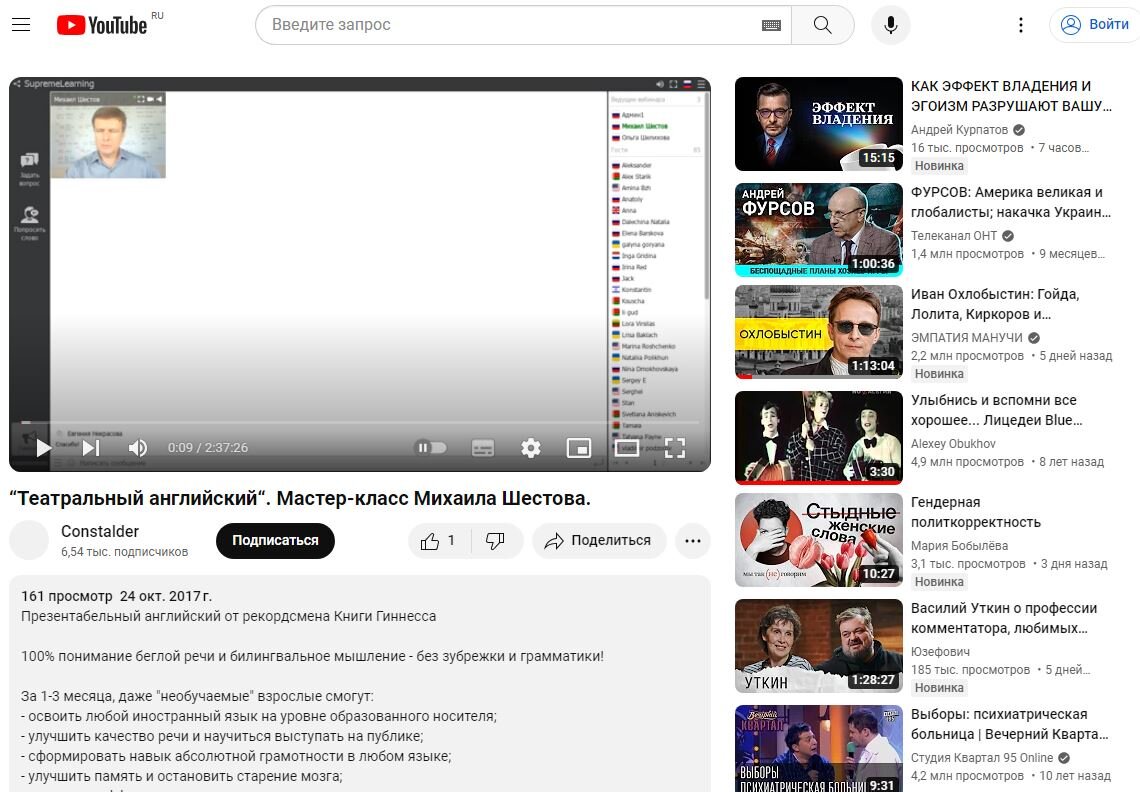Open the ФУРСОВ: Америка великая title
This screenshot has width=1140, height=792.
(x=1011, y=202)
